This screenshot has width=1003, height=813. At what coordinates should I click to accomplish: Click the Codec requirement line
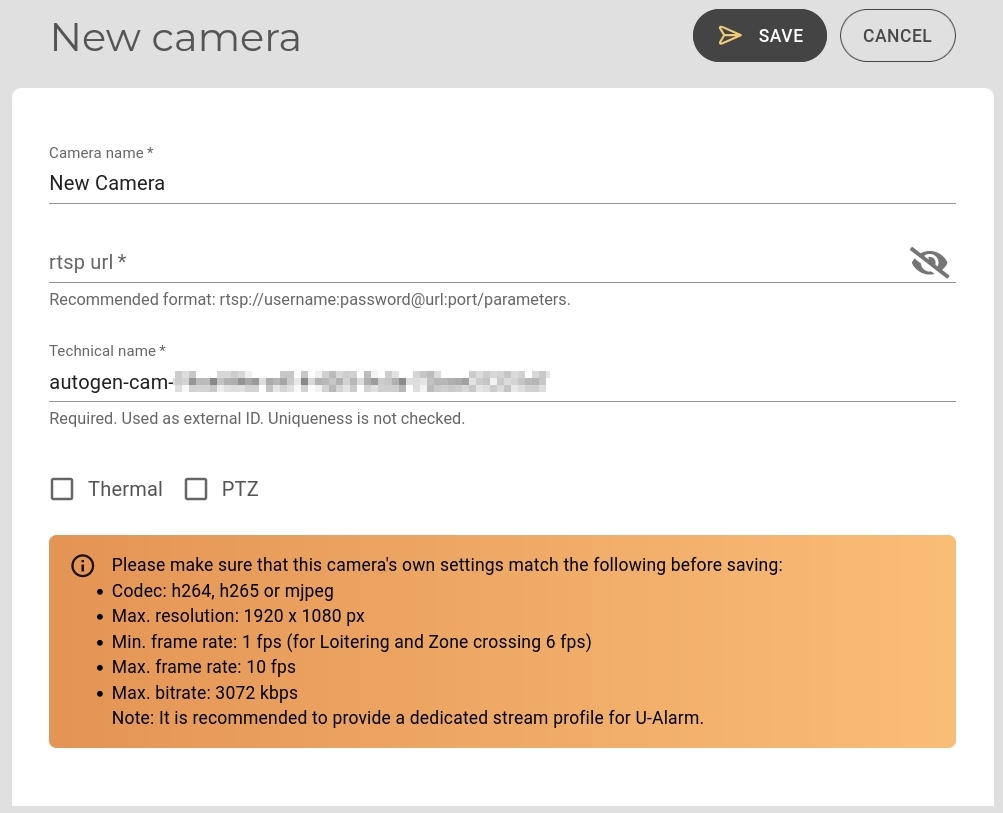click(222, 591)
